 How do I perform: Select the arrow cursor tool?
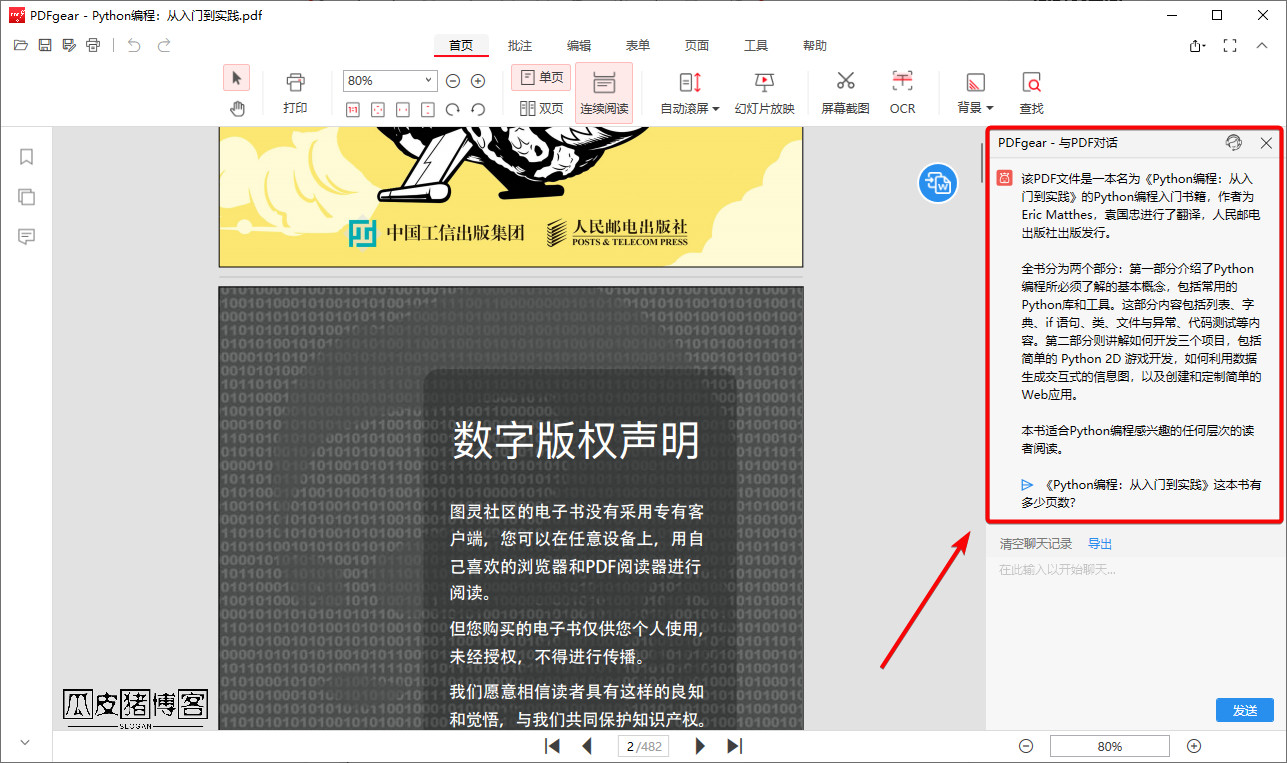pyautogui.click(x=237, y=78)
